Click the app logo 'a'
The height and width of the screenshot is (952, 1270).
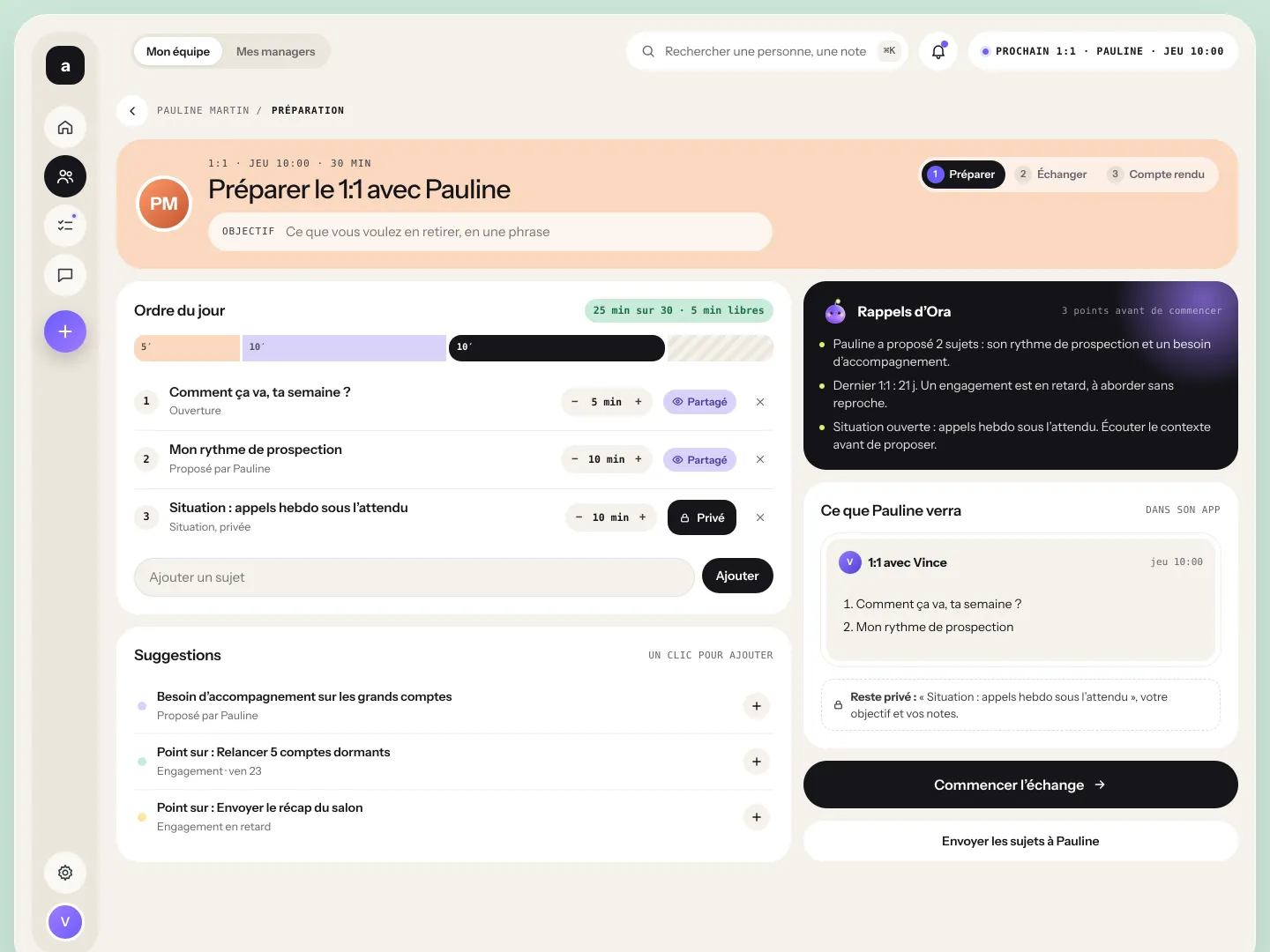pos(65,65)
